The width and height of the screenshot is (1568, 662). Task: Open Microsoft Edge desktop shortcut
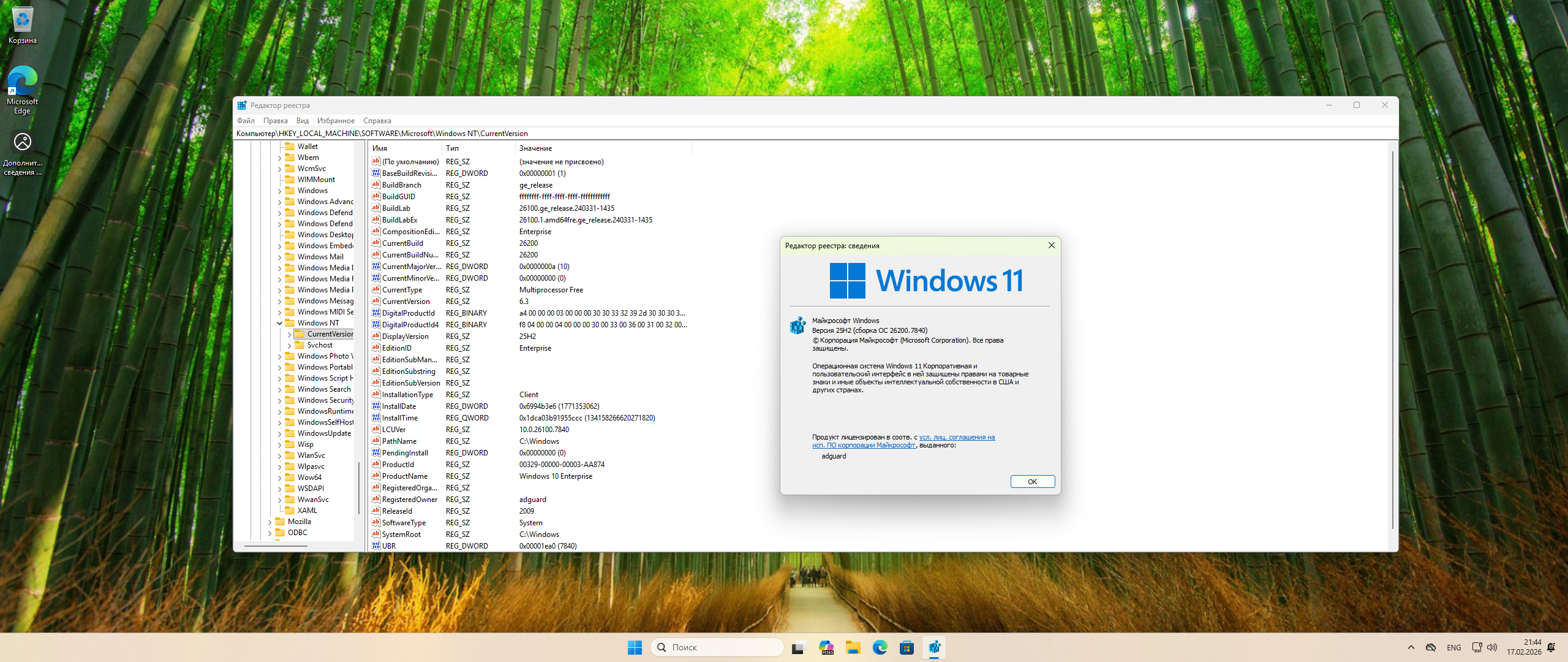point(23,82)
